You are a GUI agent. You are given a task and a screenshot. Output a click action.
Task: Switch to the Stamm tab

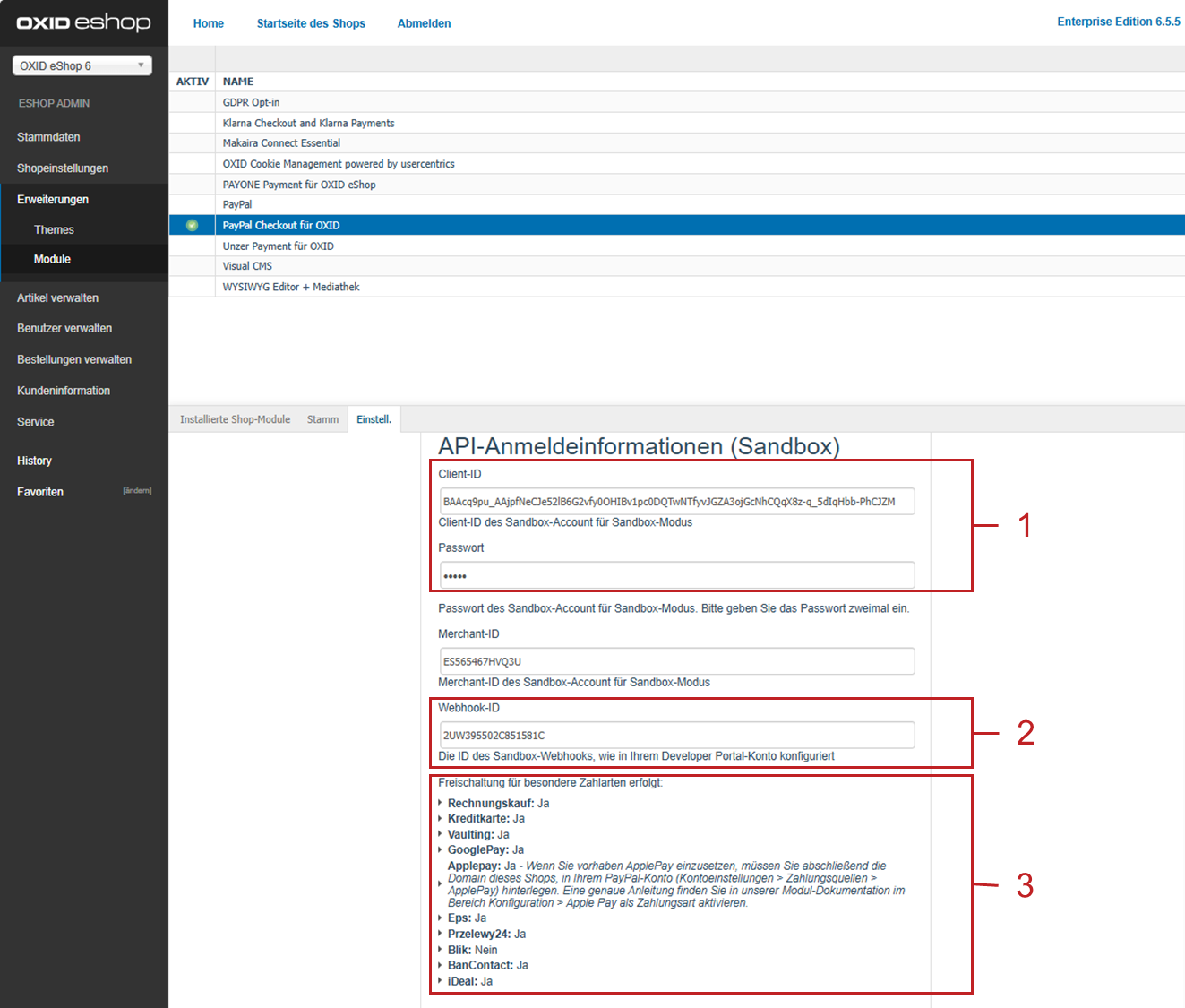pyautogui.click(x=322, y=419)
